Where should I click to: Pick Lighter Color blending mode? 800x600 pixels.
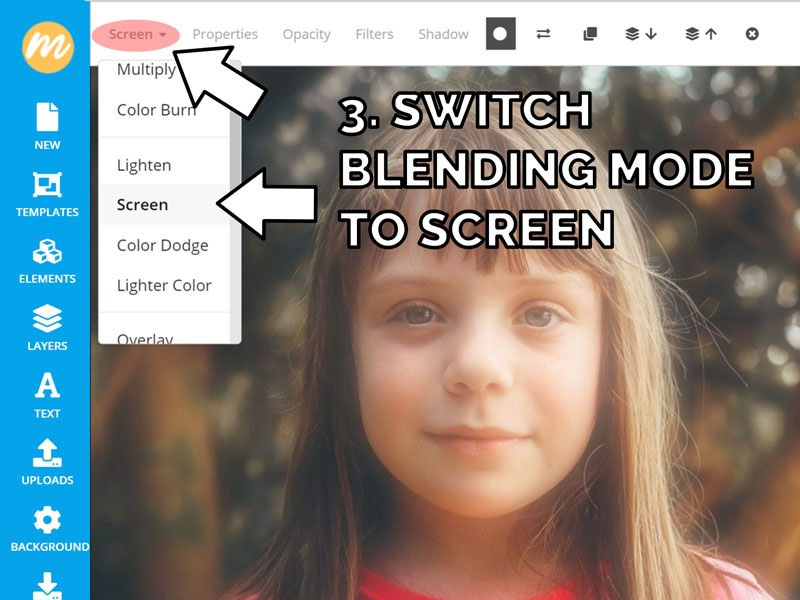coord(164,285)
